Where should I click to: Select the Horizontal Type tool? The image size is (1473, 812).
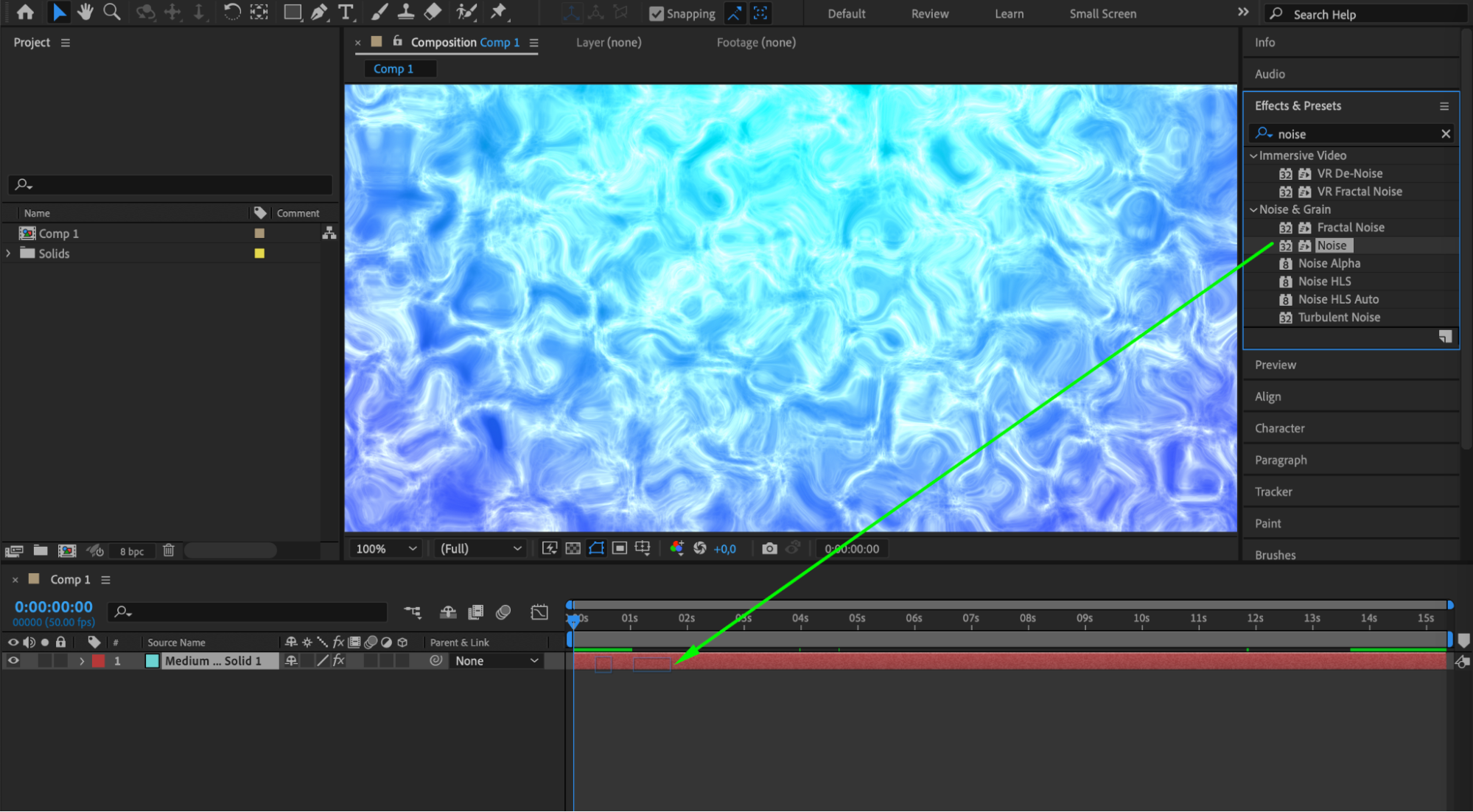point(345,12)
